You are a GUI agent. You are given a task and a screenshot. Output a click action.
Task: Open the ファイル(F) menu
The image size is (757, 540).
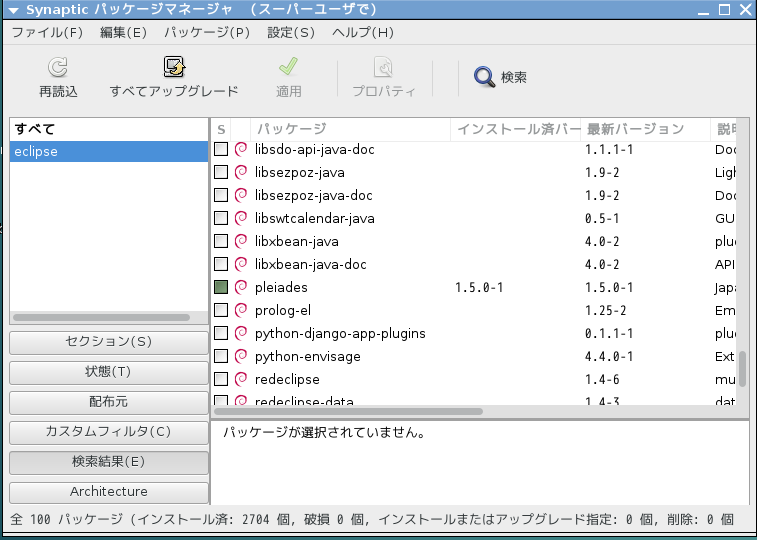47,32
